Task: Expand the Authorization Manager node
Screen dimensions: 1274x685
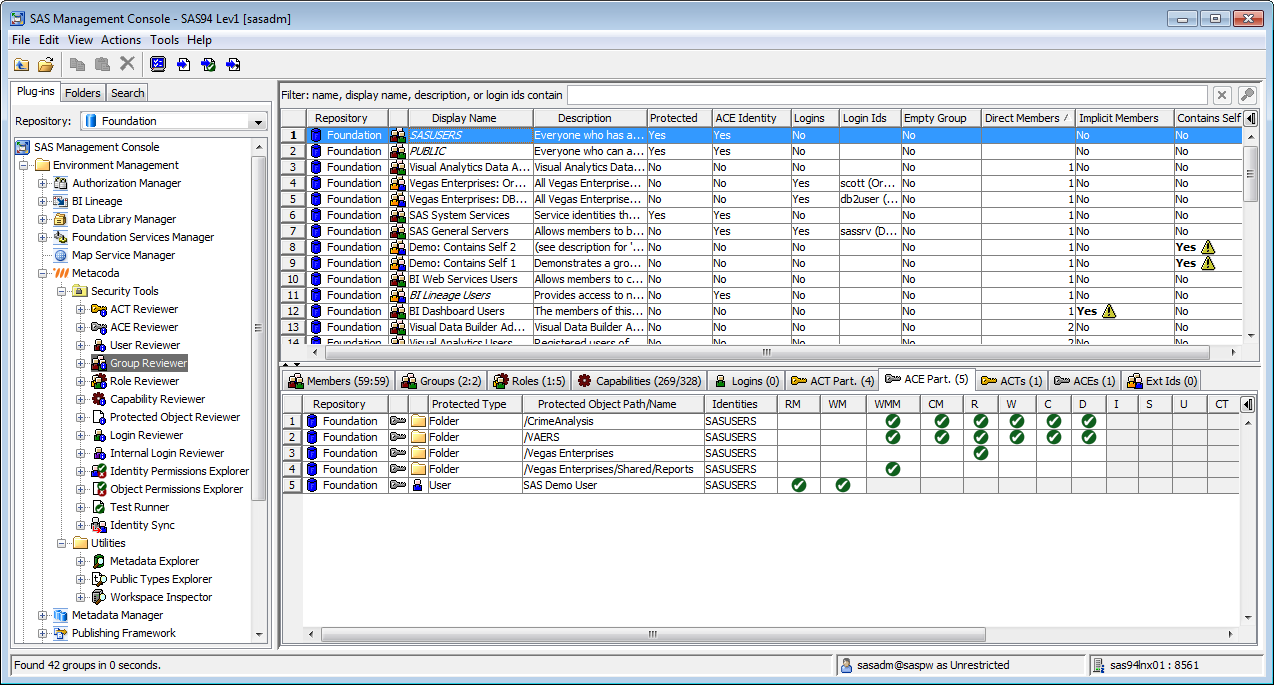Action: point(42,183)
